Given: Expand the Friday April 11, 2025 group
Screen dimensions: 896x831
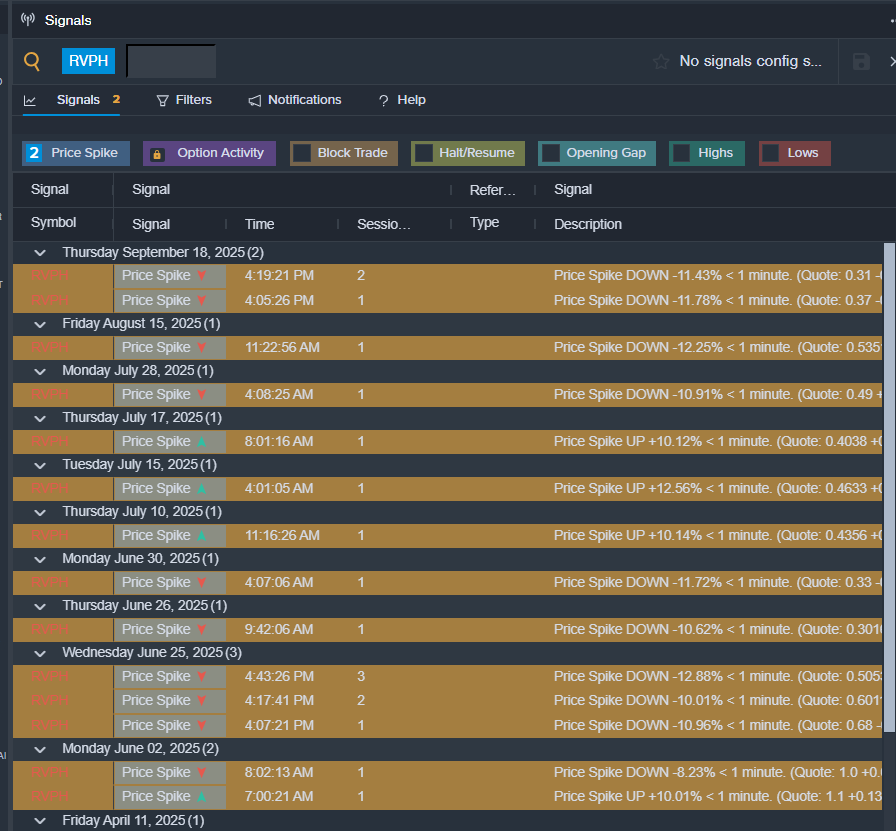Looking at the screenshot, I should (40, 820).
